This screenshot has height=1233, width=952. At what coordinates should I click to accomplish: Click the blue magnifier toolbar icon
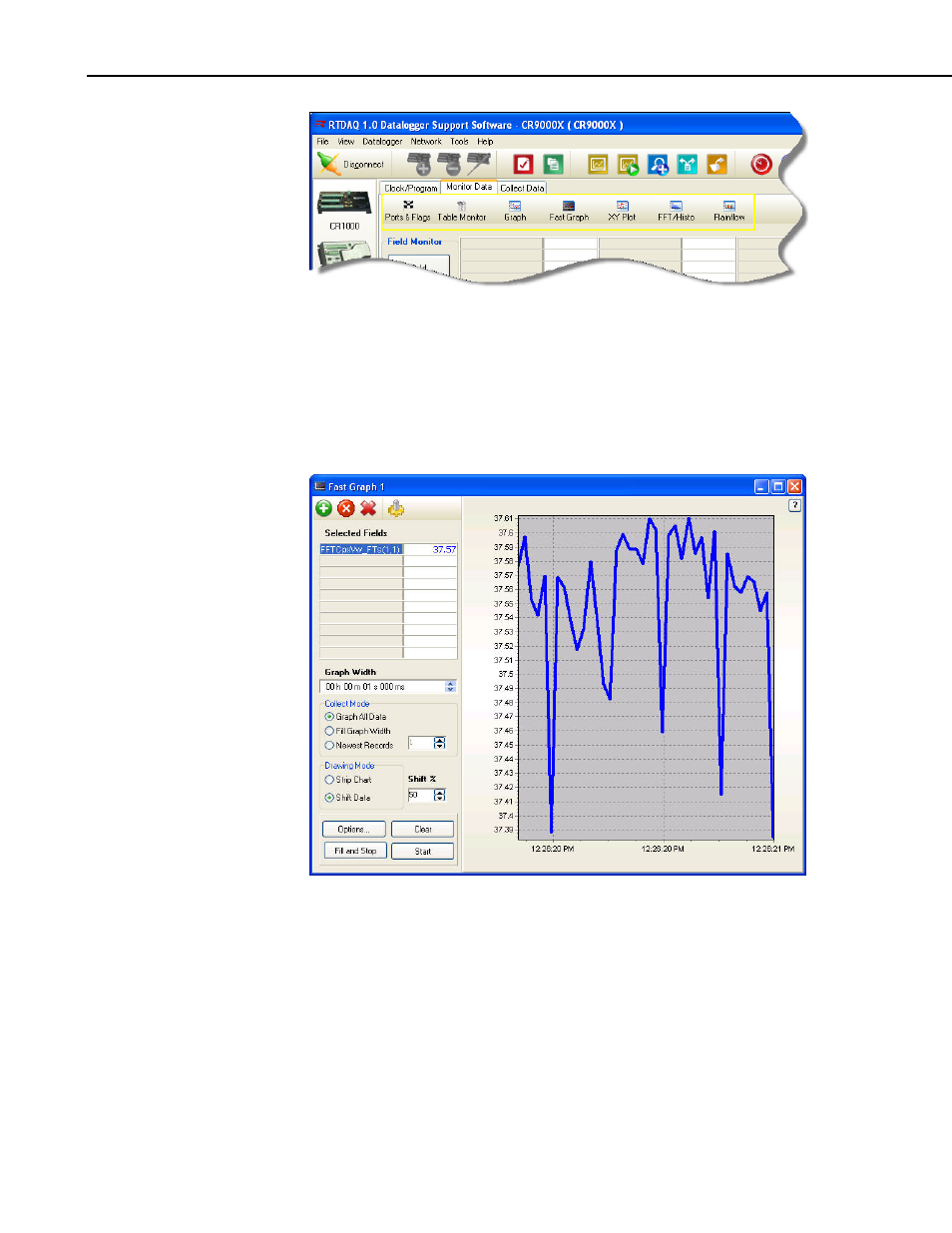pos(658,164)
